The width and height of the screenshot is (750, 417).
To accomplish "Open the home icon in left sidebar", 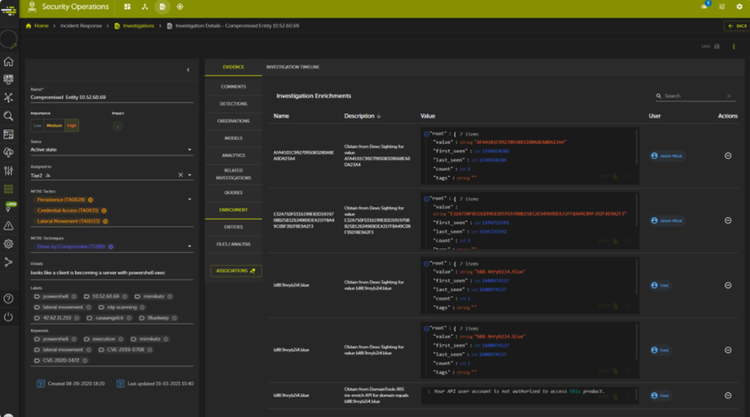I will click(9, 62).
